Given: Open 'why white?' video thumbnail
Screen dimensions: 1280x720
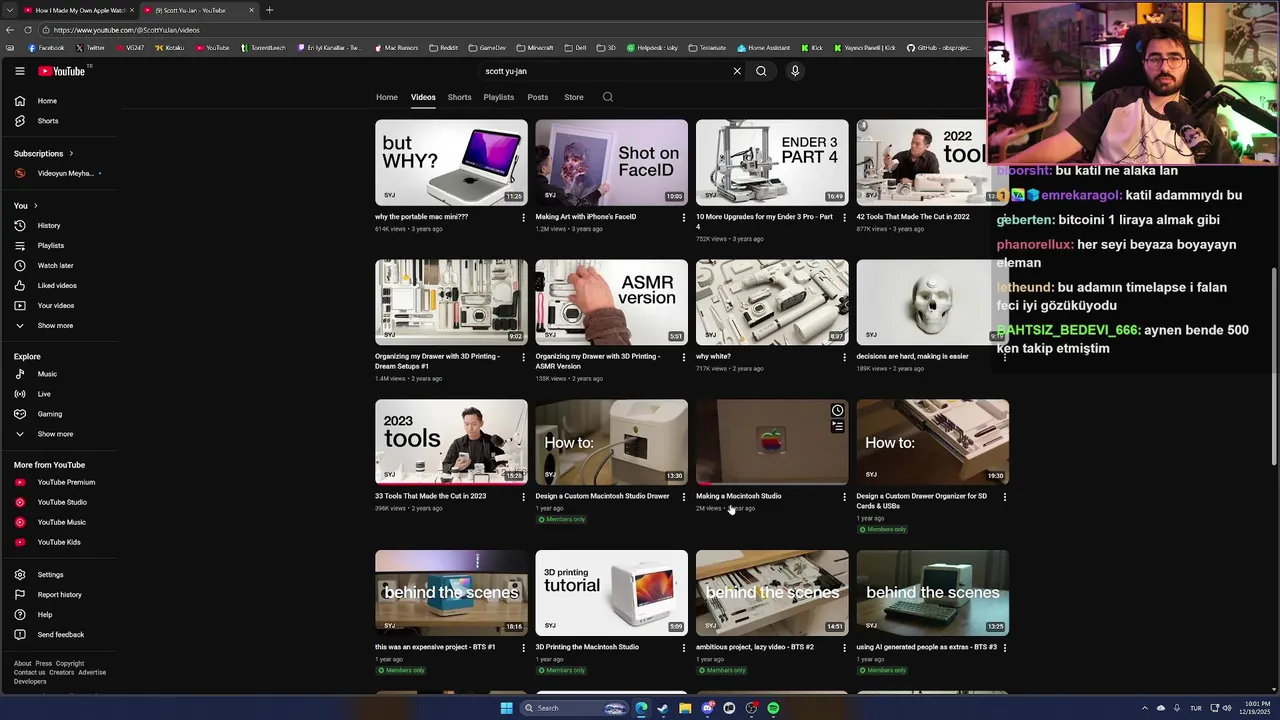Looking at the screenshot, I should [772, 303].
